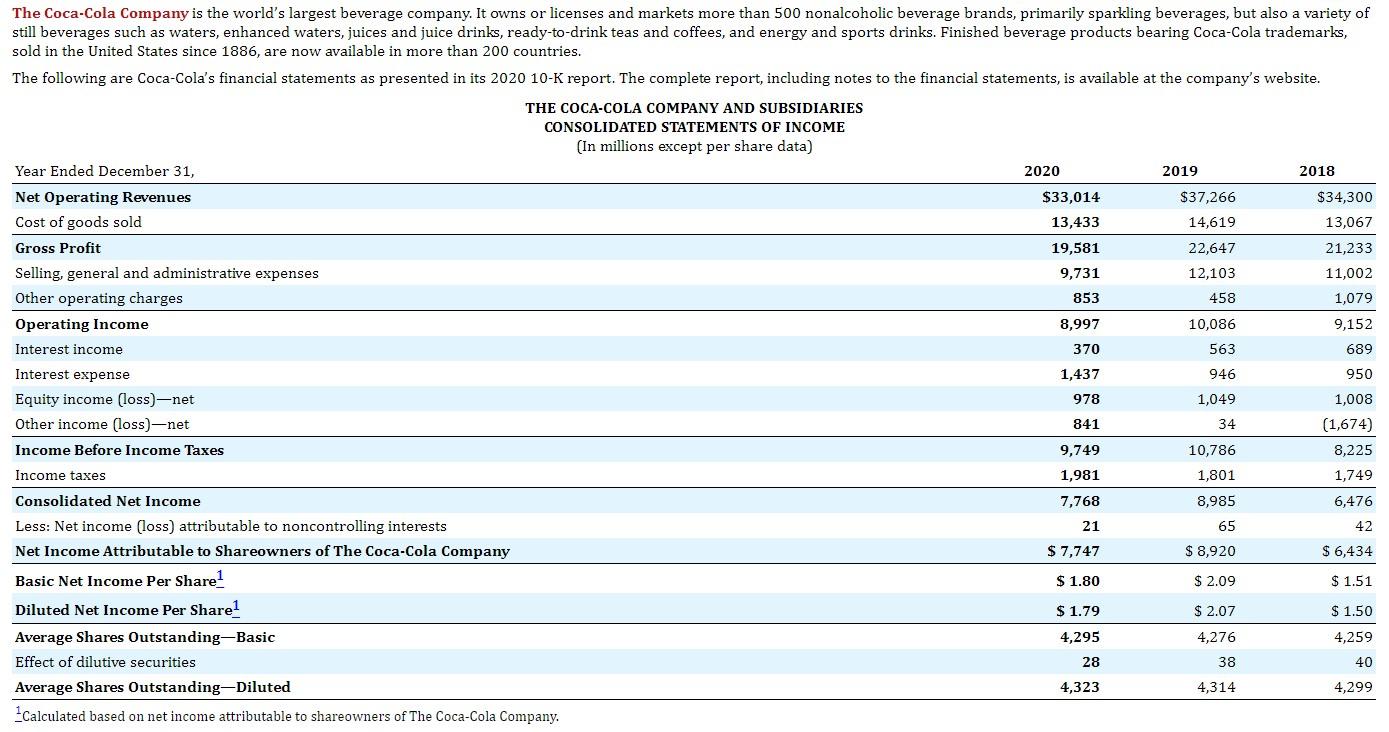Select the 2018 gross profit value 21,233
This screenshot has width=1389, height=732.
point(1349,248)
